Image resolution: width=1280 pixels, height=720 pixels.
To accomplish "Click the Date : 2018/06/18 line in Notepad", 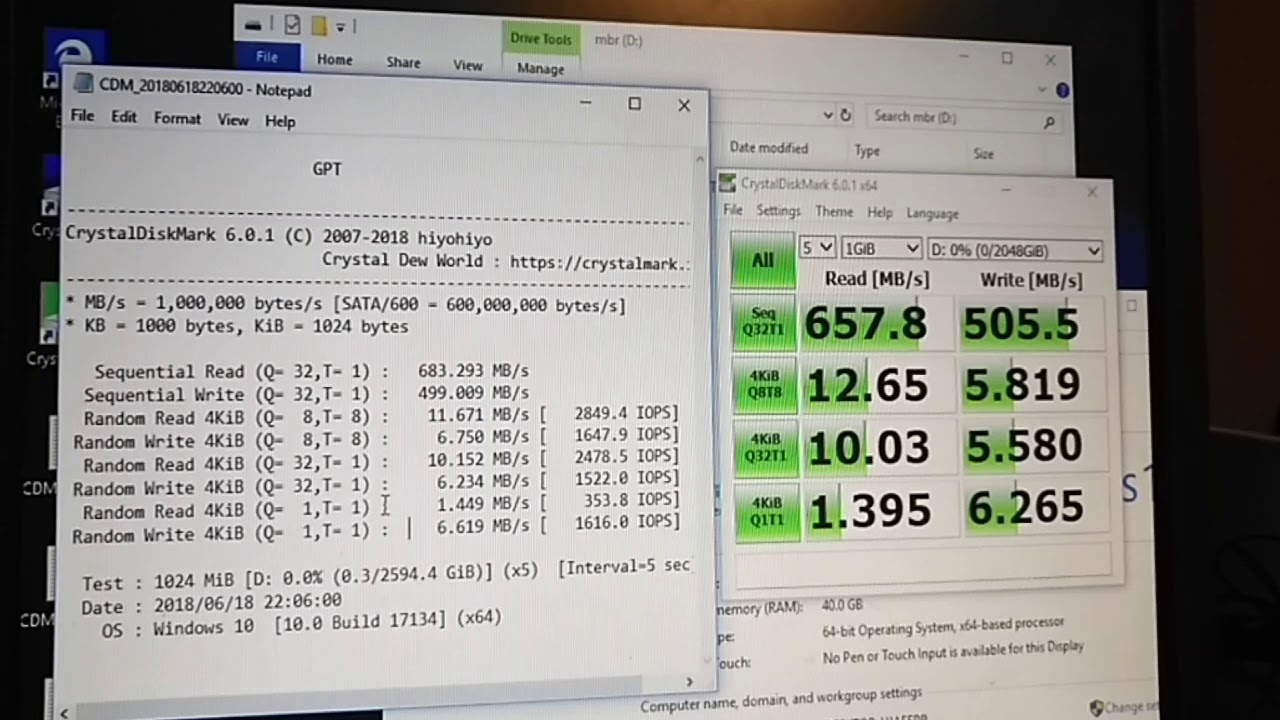I will click(212, 605).
